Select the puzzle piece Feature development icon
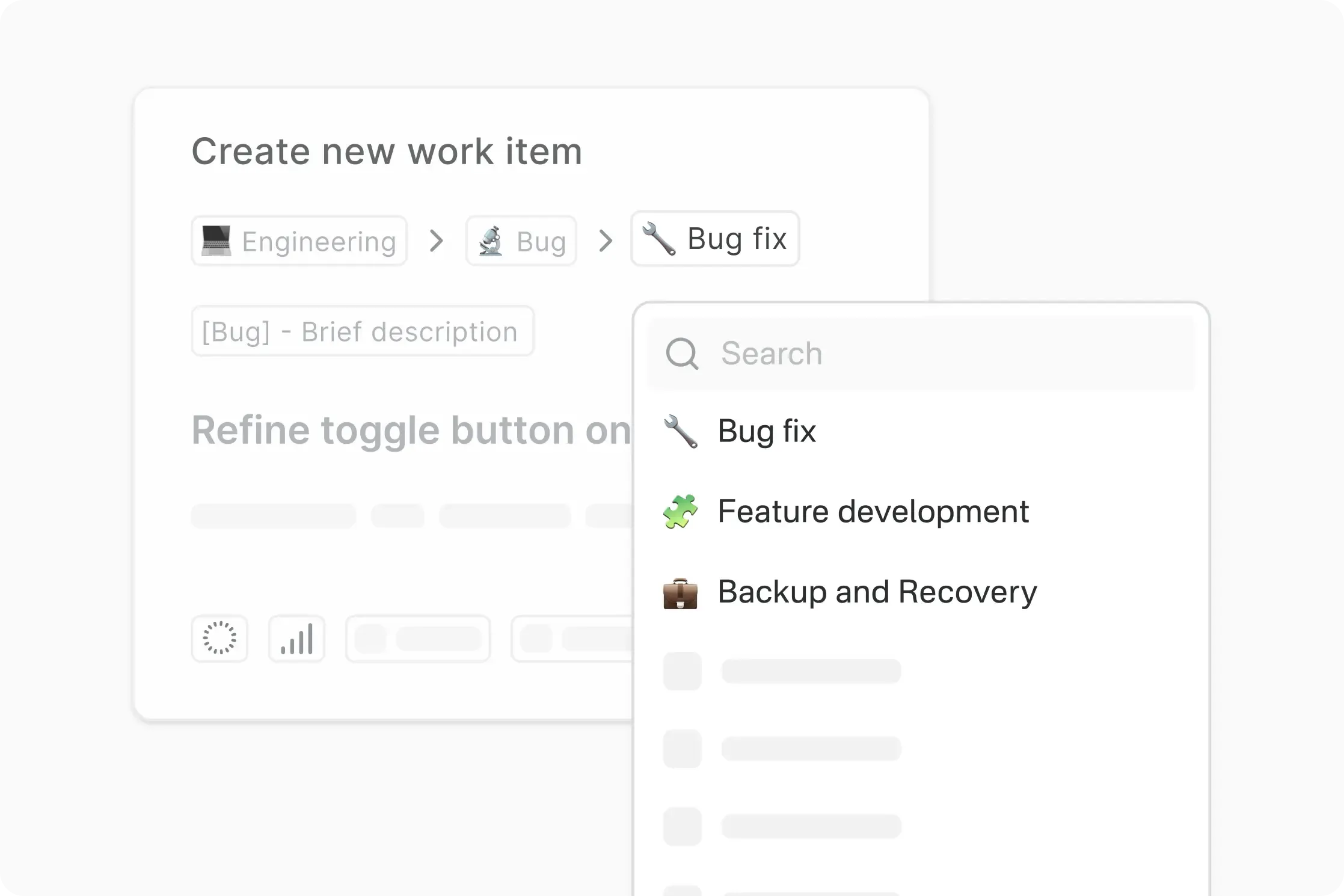Image resolution: width=1344 pixels, height=896 pixels. point(681,511)
